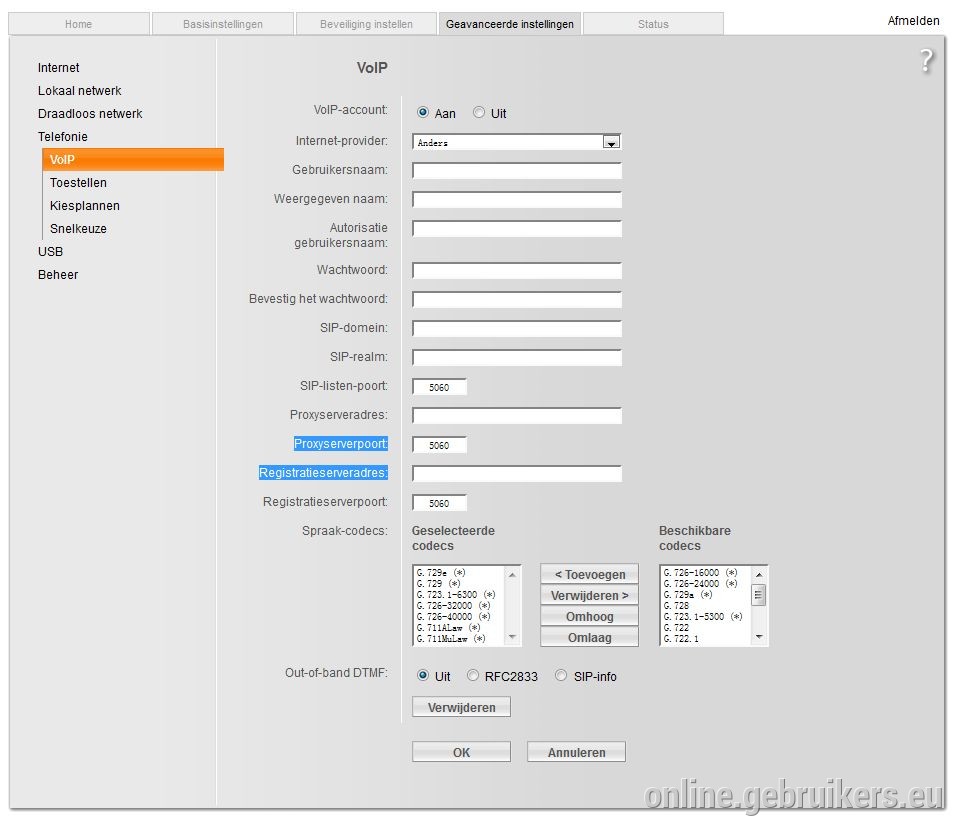Open Snelkeuze under Telefonie
The width and height of the screenshot is (954, 818).
coord(78,229)
